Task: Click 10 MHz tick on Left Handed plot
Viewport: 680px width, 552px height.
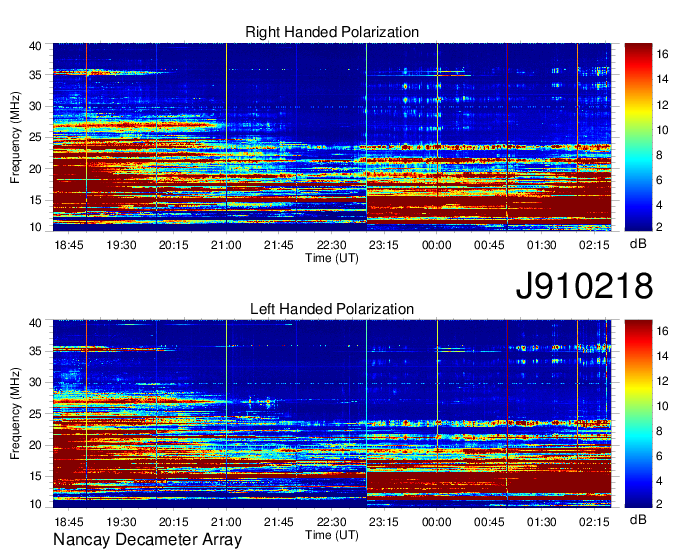Action: [35, 504]
